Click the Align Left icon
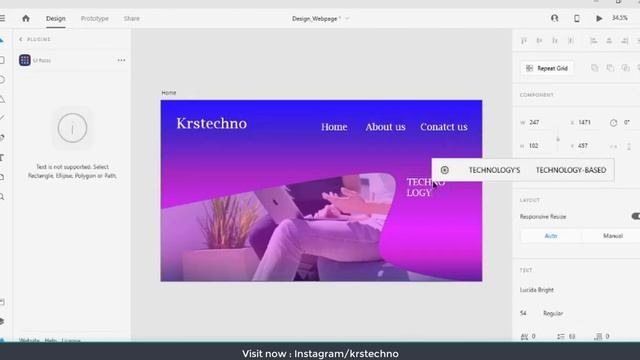Image resolution: width=640 pixels, height=360 pixels. click(x=593, y=40)
